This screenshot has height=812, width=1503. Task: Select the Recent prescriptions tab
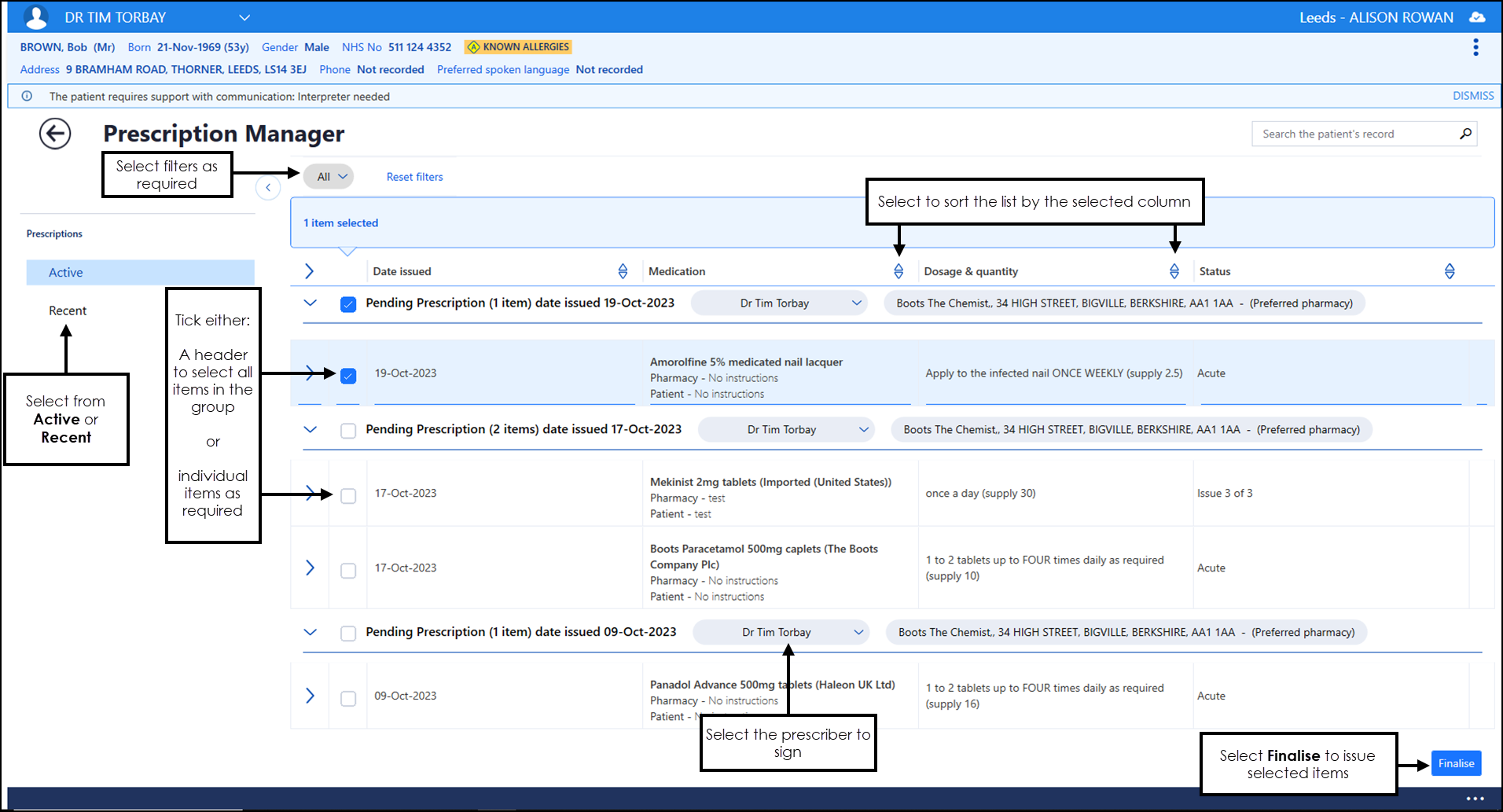click(x=68, y=310)
